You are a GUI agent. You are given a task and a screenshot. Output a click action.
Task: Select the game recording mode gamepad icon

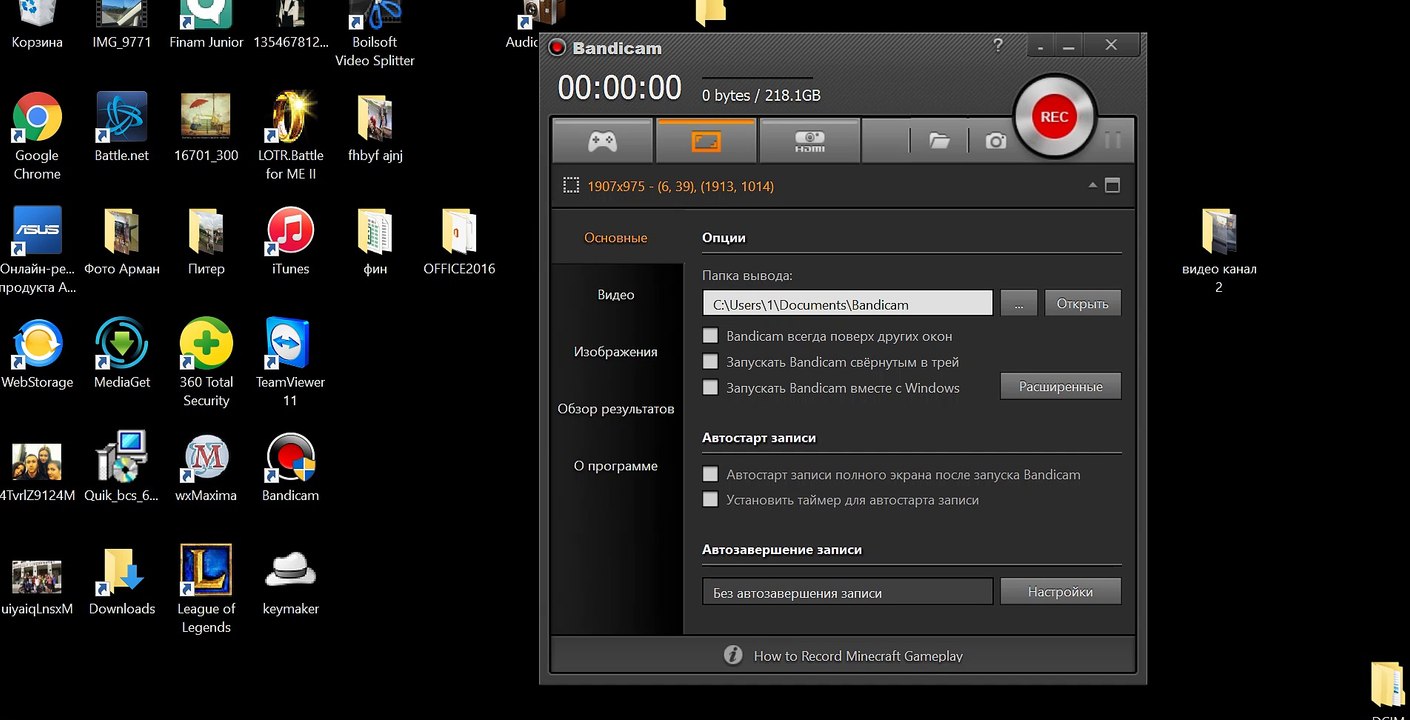click(x=602, y=141)
